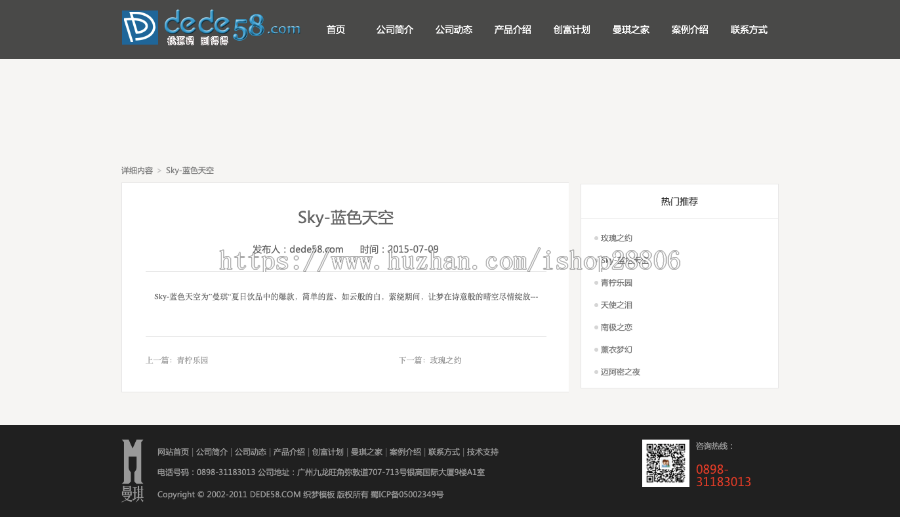Click the footer 电话号码 and address line

pos(321,472)
